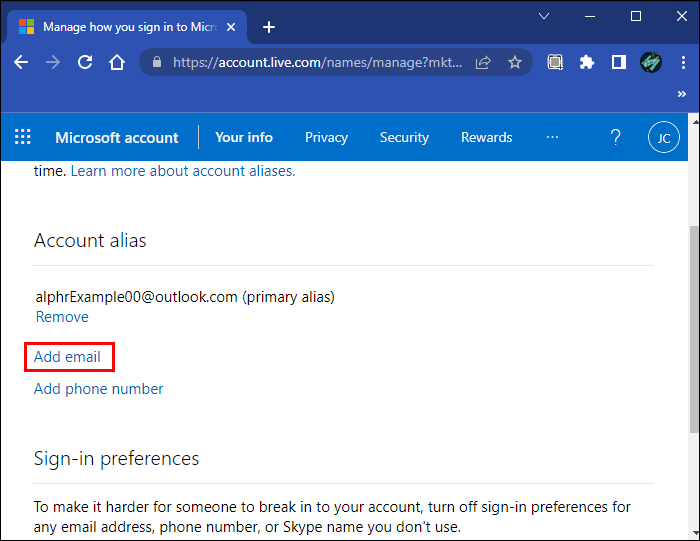700x541 pixels.
Task: Open the Security menu item
Action: pos(404,138)
